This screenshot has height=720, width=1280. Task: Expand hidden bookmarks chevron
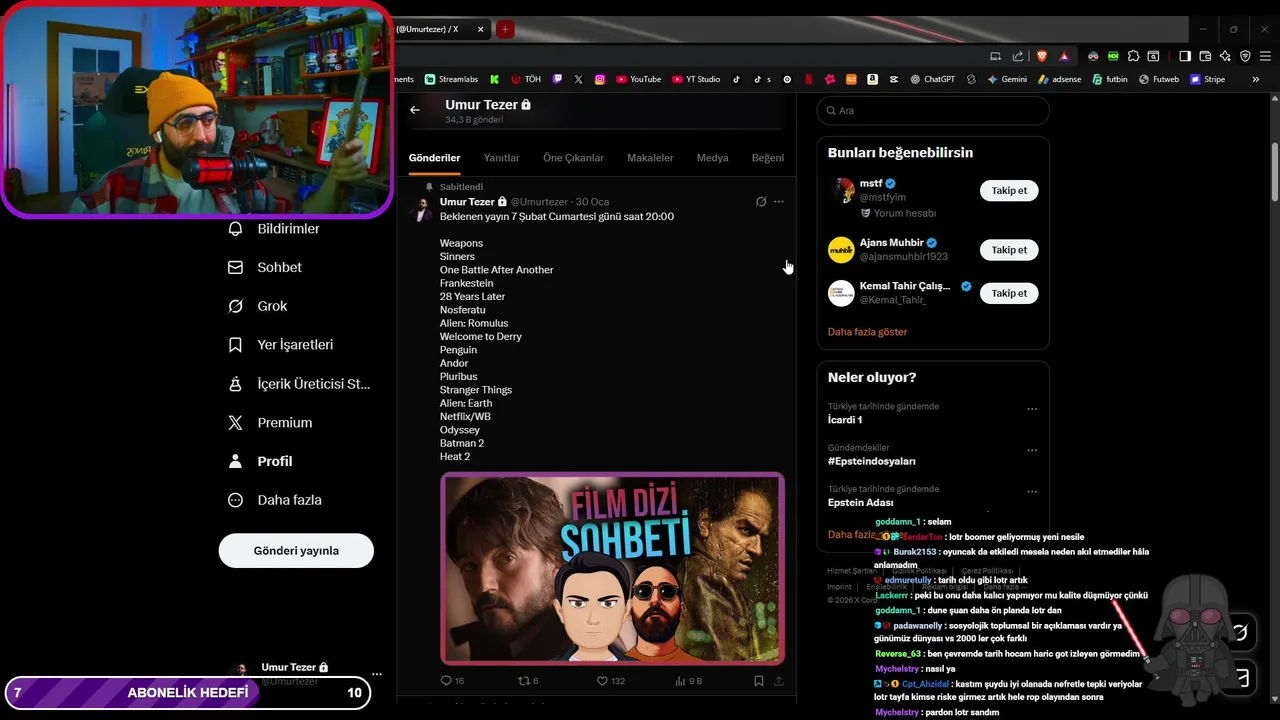click(x=1256, y=79)
